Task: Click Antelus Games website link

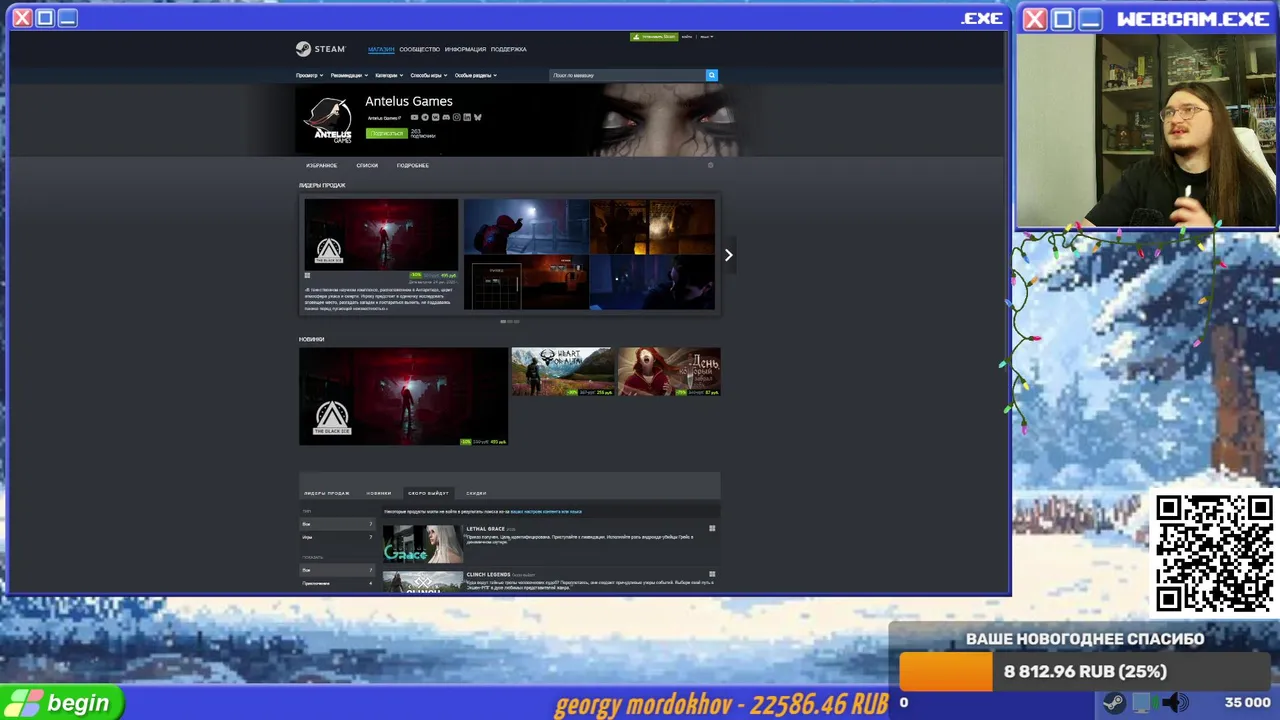Action: (x=384, y=117)
